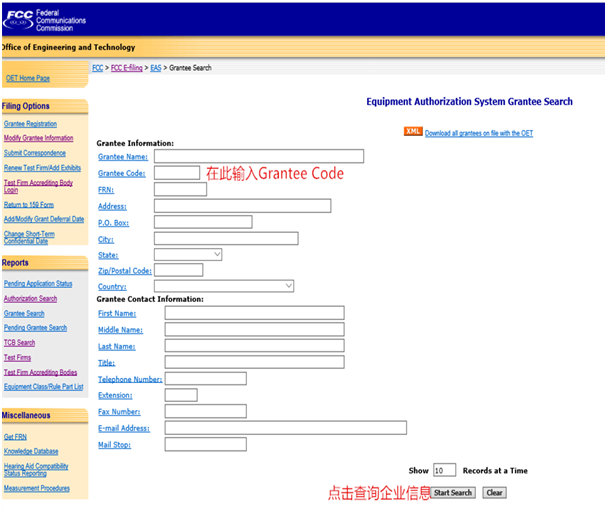Click the Telephone Number label link
The image size is (607, 514).
pyautogui.click(x=130, y=380)
